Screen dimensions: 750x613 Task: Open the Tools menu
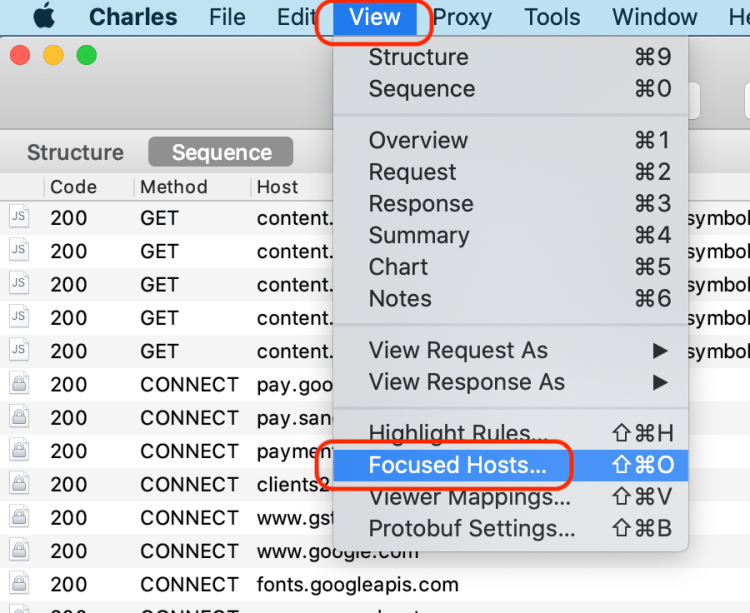click(x=552, y=17)
